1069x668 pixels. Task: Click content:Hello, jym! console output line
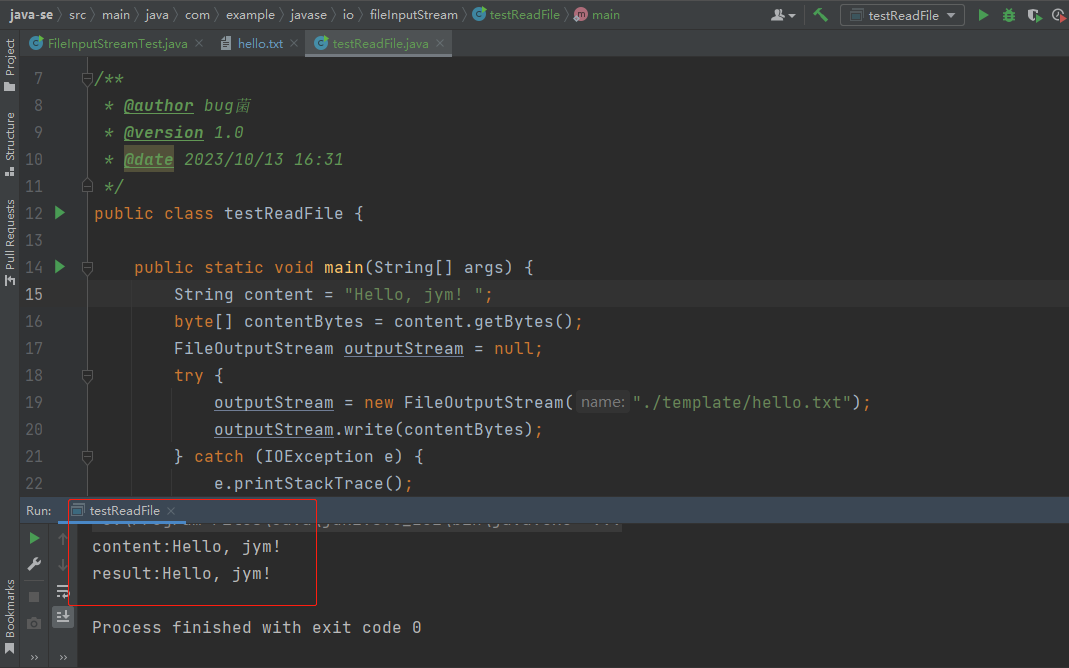coord(186,547)
